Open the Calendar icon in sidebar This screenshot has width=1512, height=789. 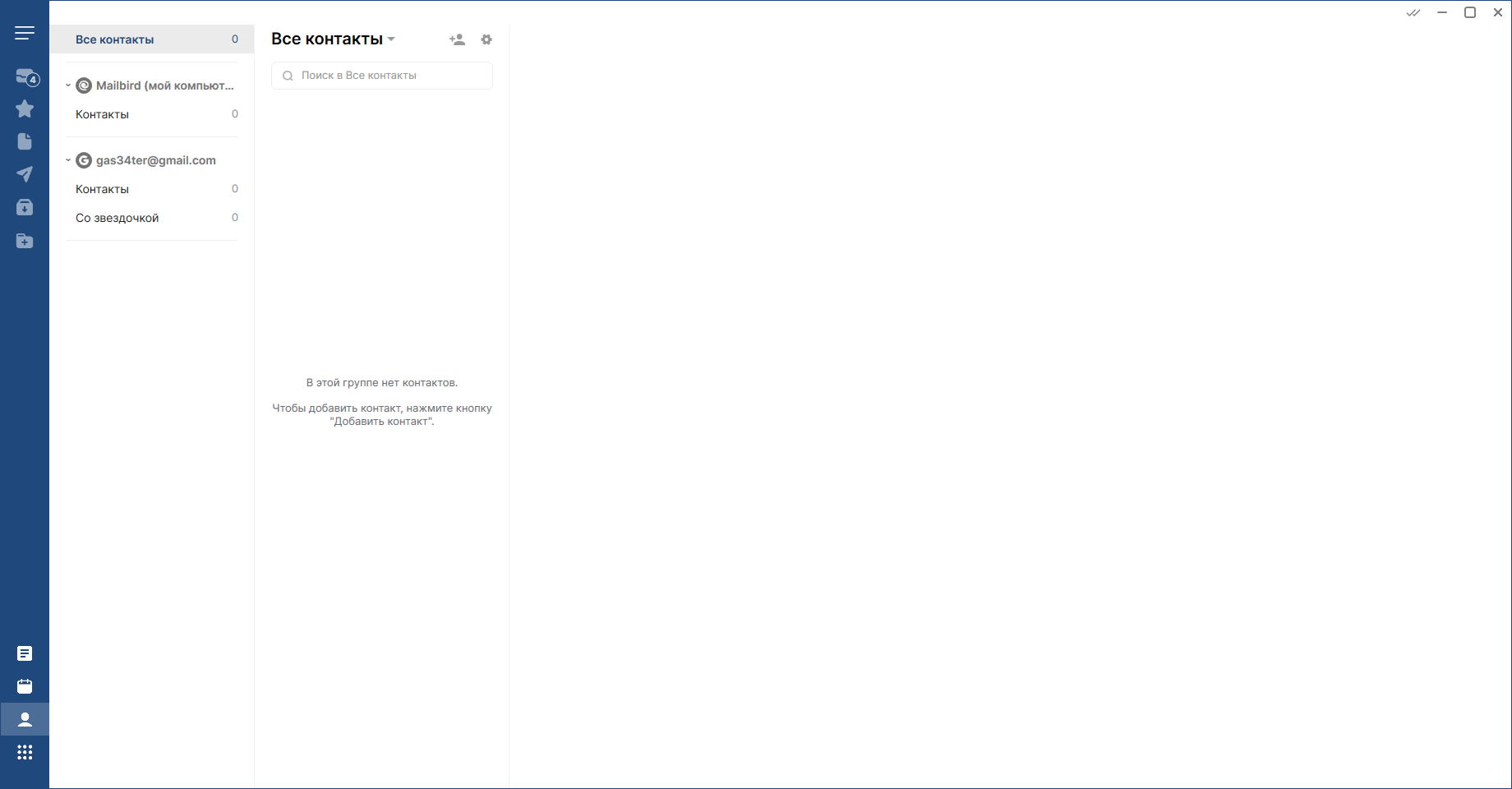(25, 686)
